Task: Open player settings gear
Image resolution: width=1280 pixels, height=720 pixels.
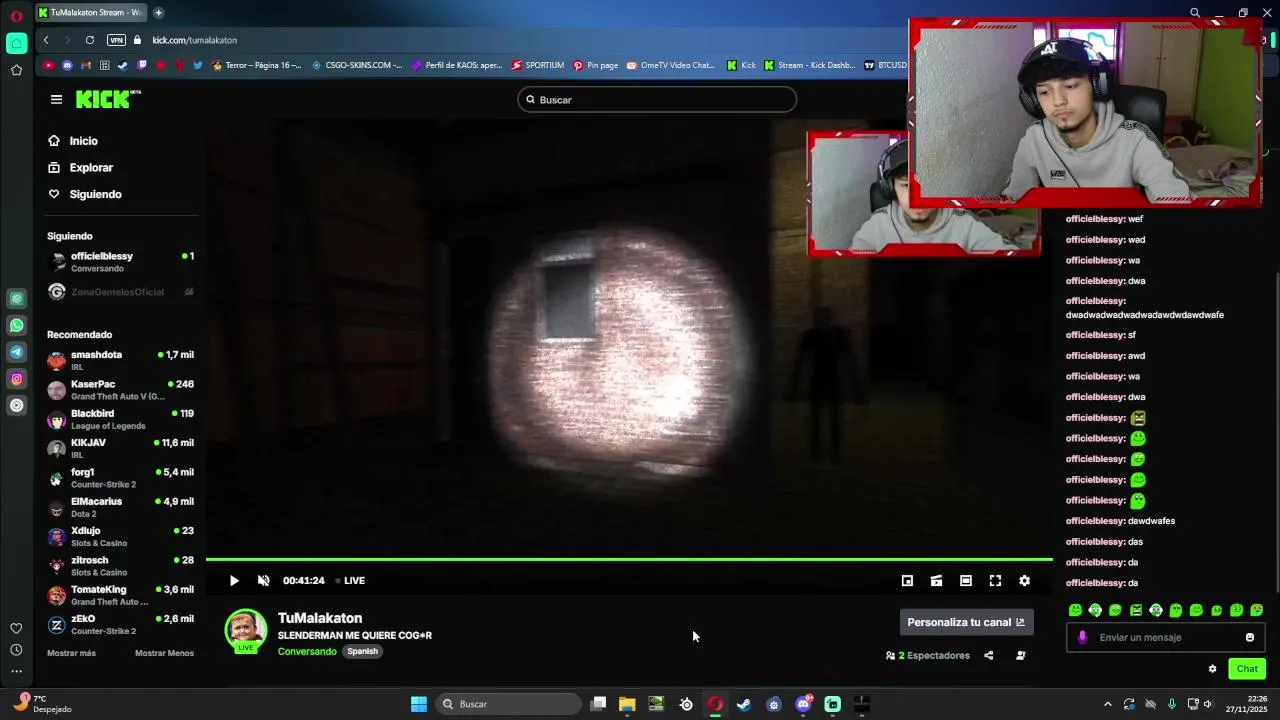Action: pyautogui.click(x=1024, y=581)
